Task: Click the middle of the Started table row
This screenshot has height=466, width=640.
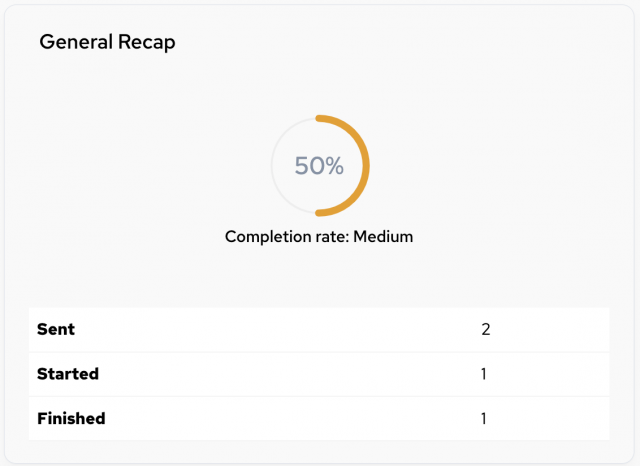Action: coord(319,374)
